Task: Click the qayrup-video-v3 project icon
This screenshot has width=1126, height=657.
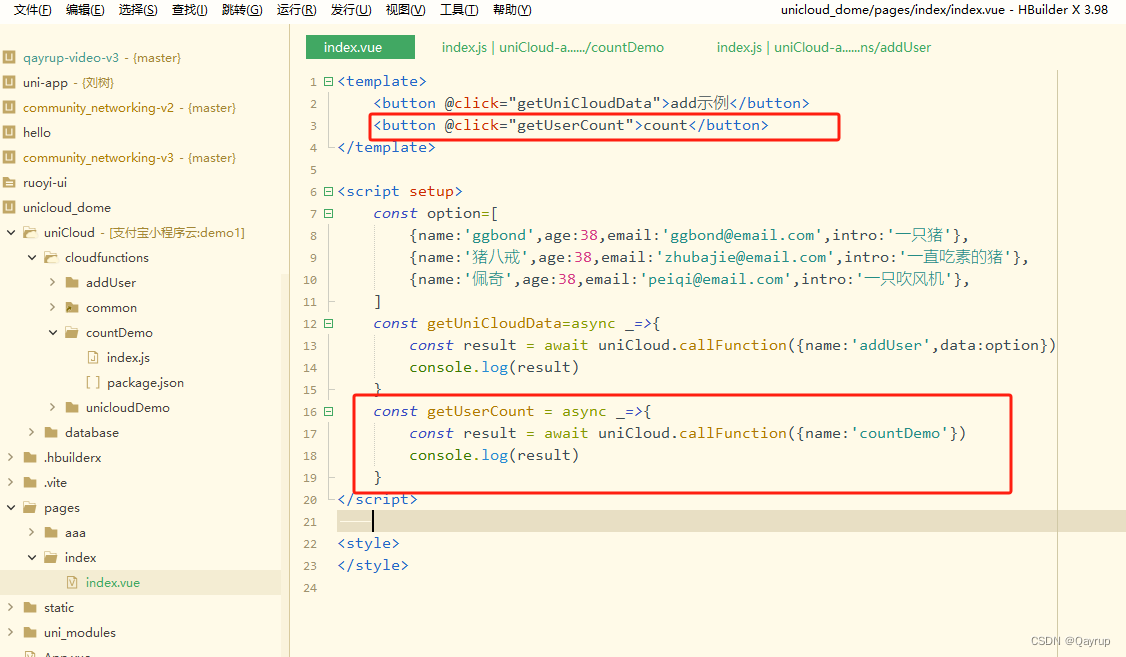Action: [12, 57]
